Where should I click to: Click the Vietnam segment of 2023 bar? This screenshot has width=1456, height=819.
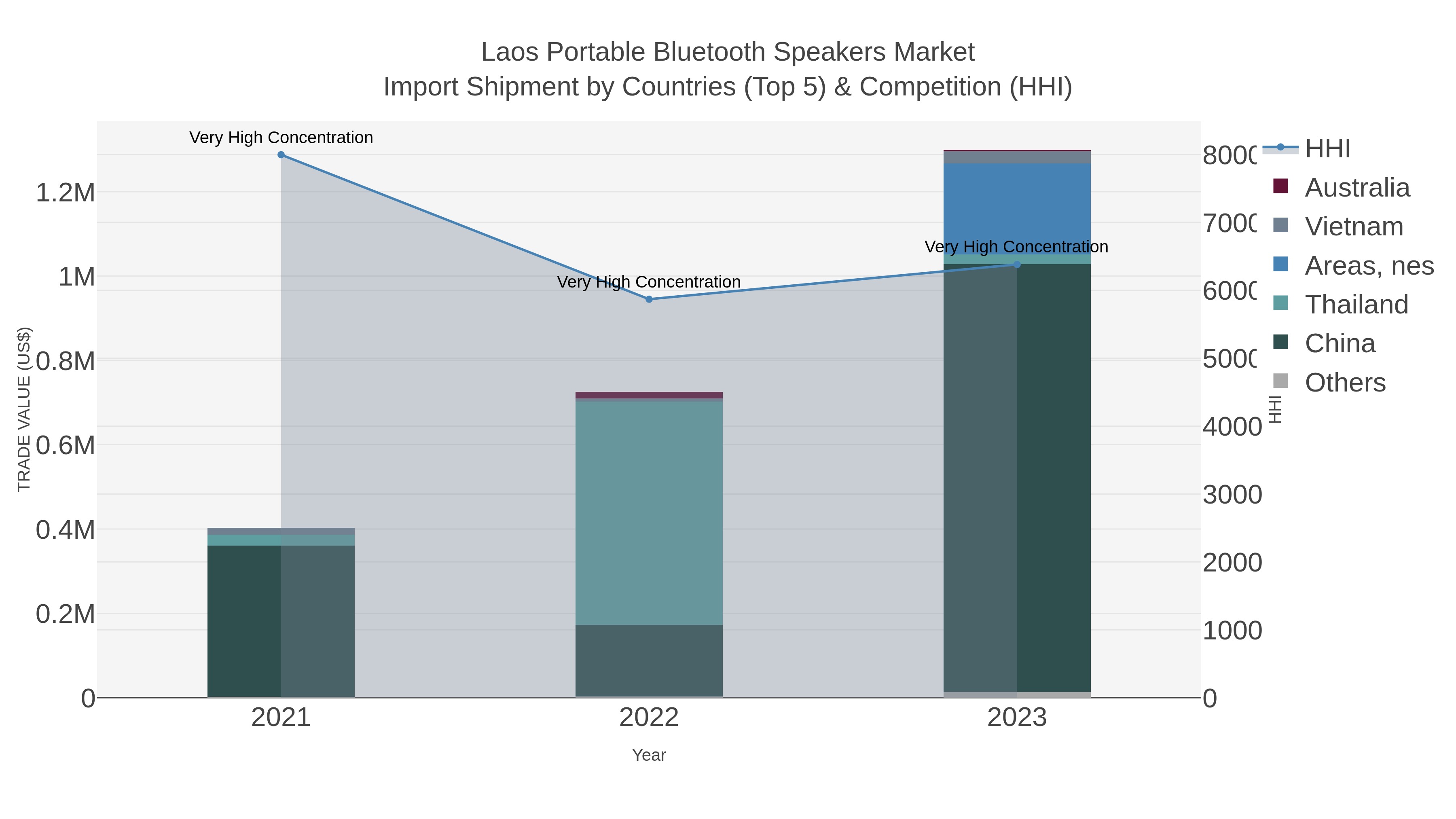1017,157
